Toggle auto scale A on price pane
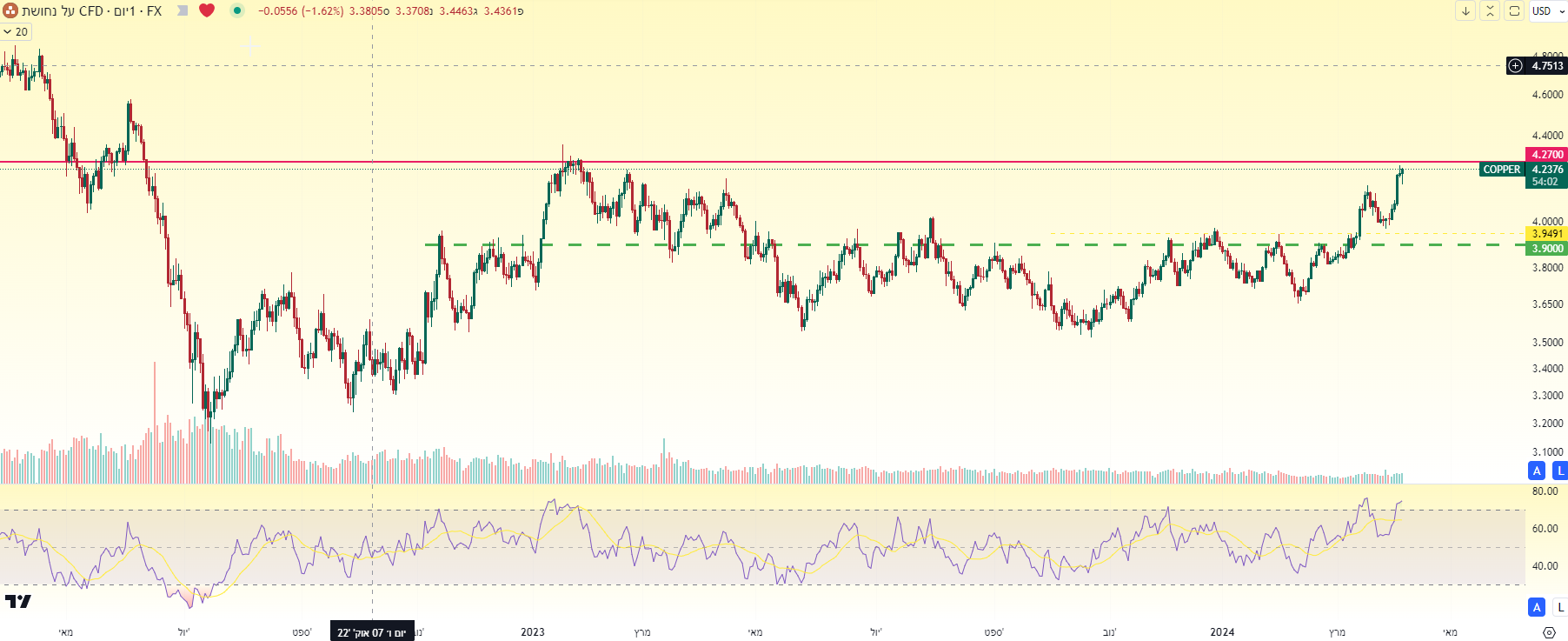Image resolution: width=1568 pixels, height=641 pixels. tap(1537, 471)
